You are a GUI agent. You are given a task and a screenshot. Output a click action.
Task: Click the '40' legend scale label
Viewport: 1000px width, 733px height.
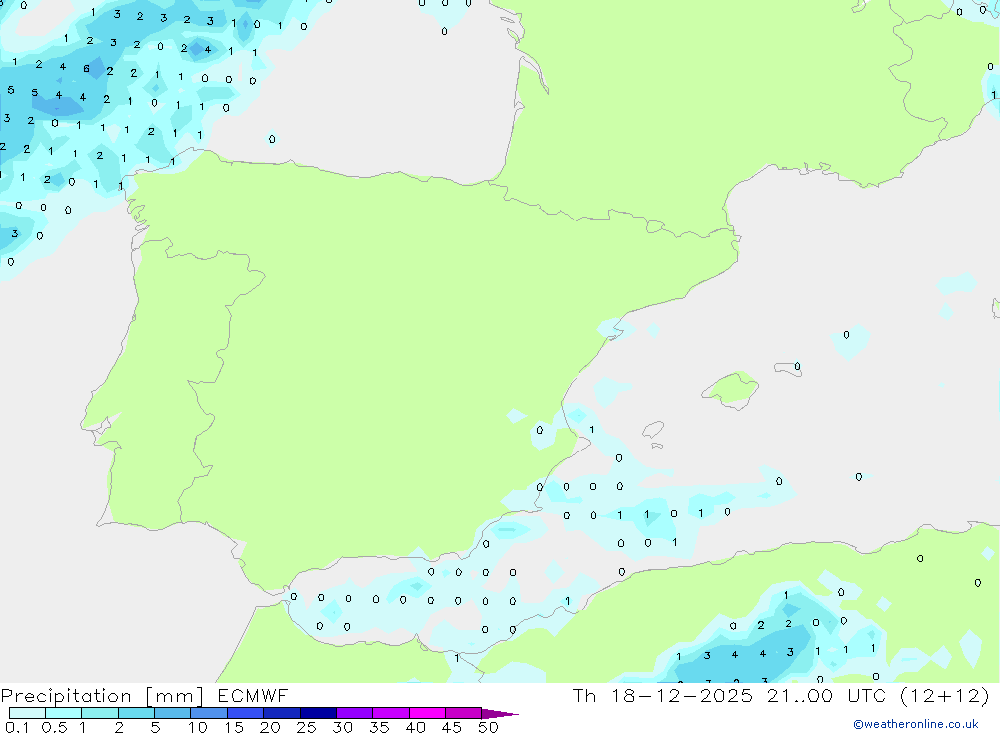(x=415, y=727)
